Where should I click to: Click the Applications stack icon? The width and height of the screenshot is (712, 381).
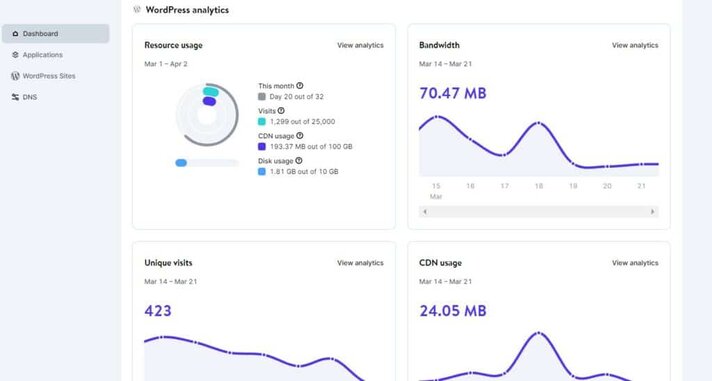click(x=15, y=54)
